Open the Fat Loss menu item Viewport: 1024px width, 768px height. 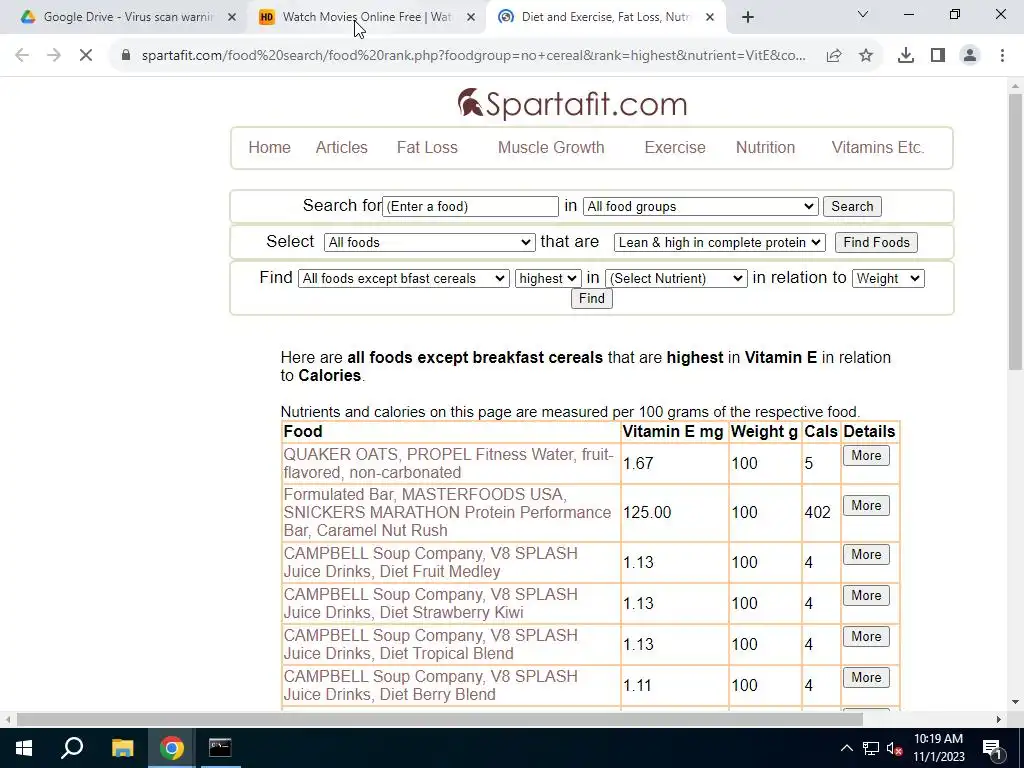tap(427, 148)
